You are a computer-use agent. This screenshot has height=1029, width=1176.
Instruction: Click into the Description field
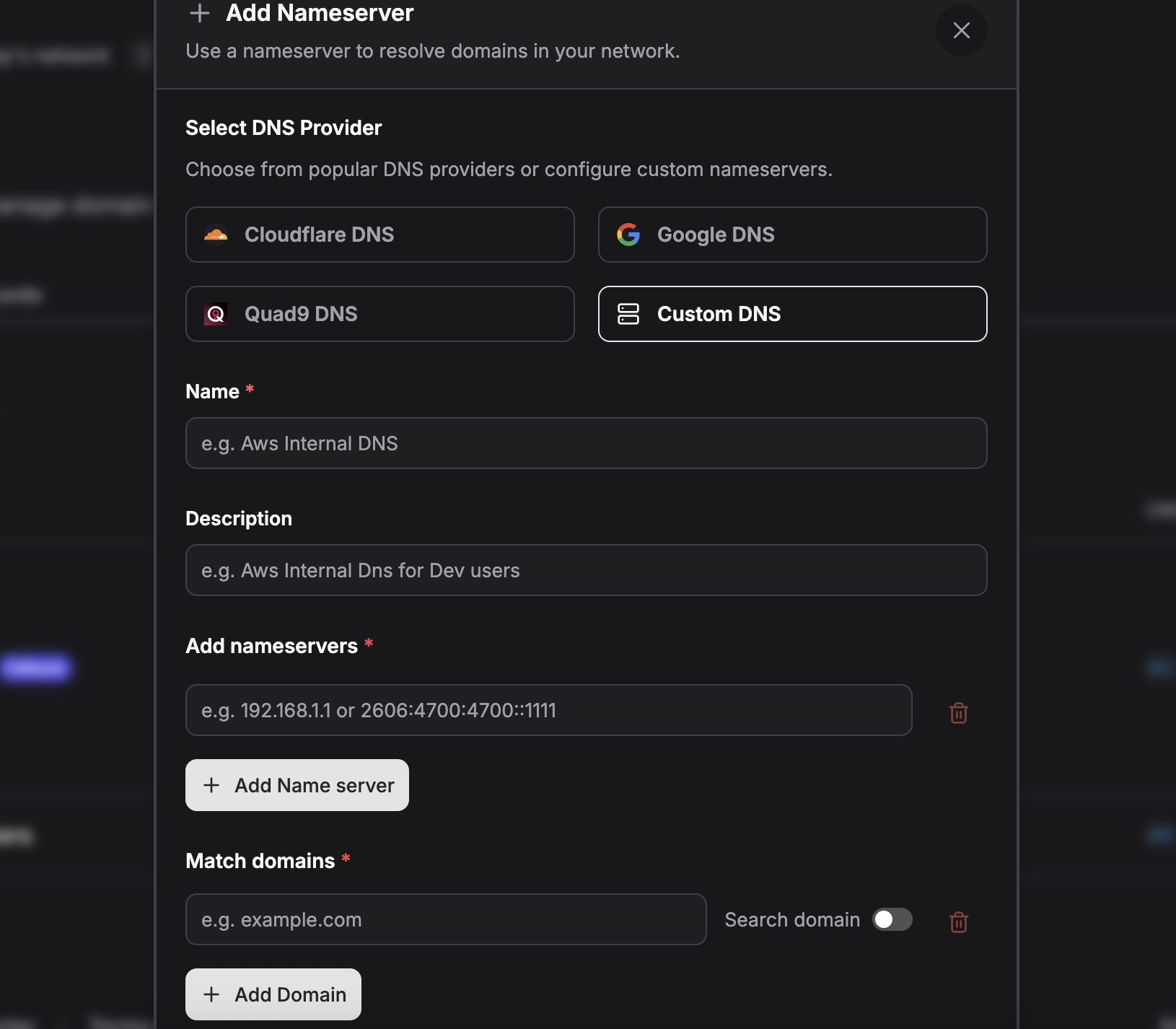(586, 570)
